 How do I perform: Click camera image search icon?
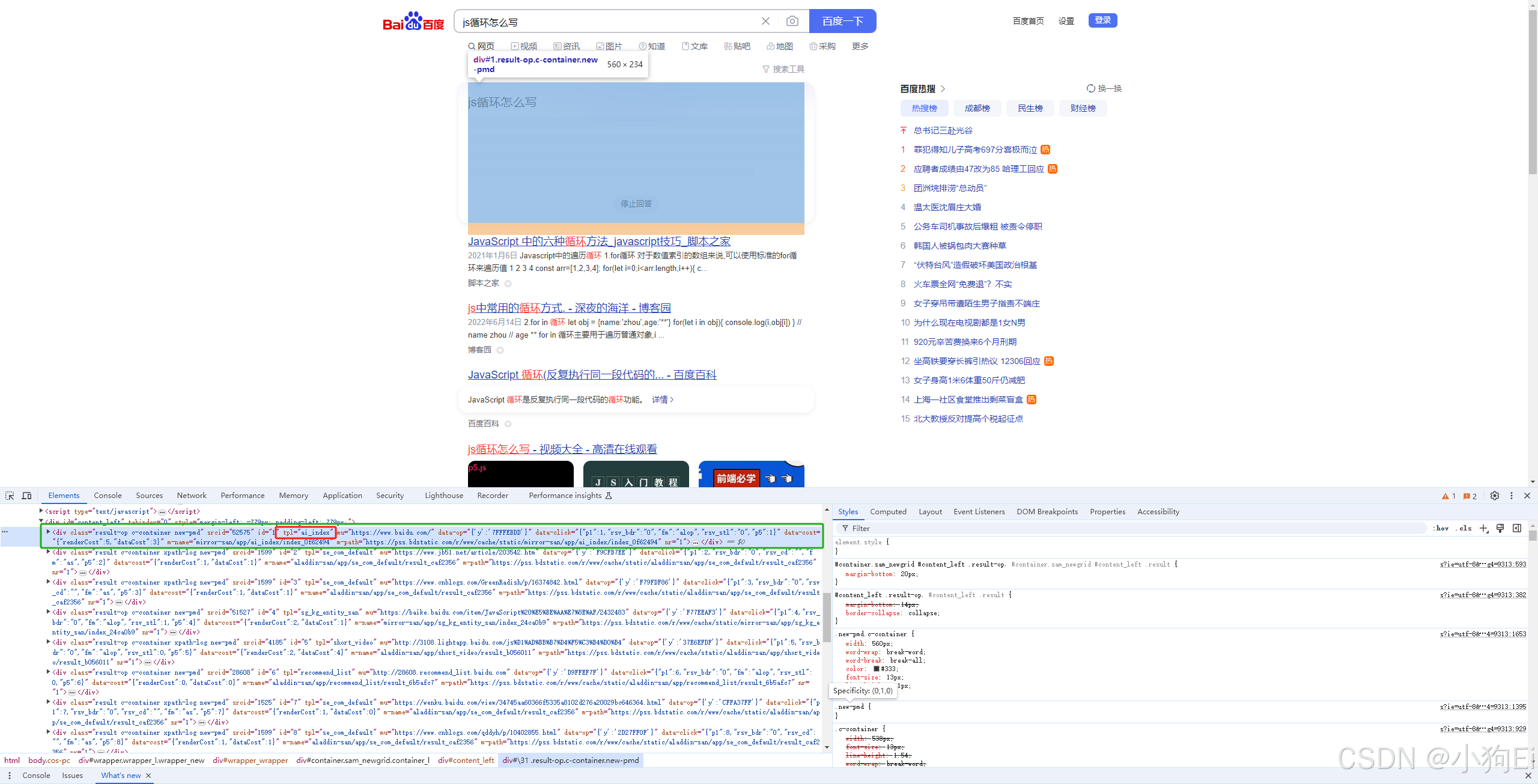(792, 22)
